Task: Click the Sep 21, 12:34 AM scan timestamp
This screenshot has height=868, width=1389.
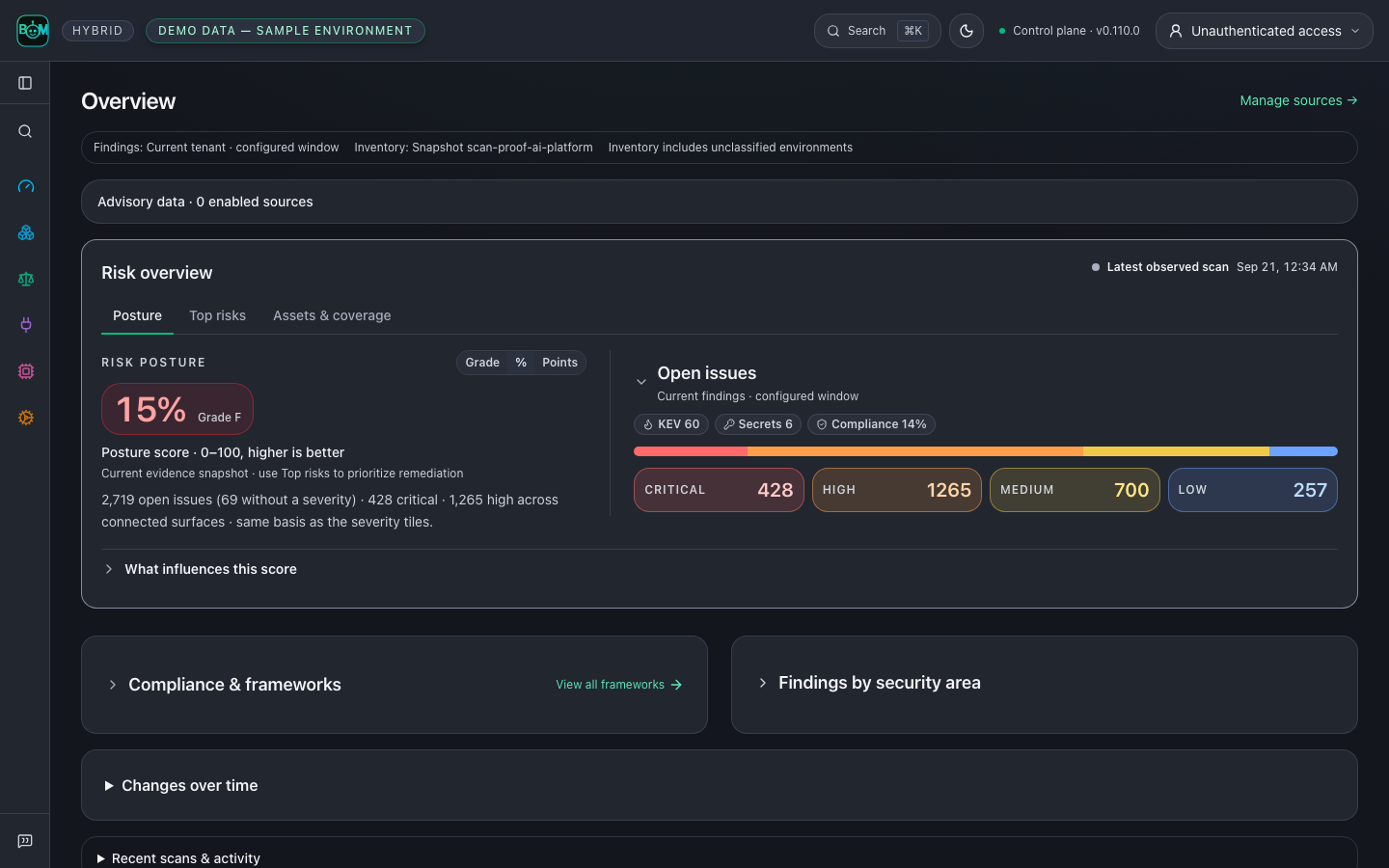Action: pyautogui.click(x=1287, y=267)
